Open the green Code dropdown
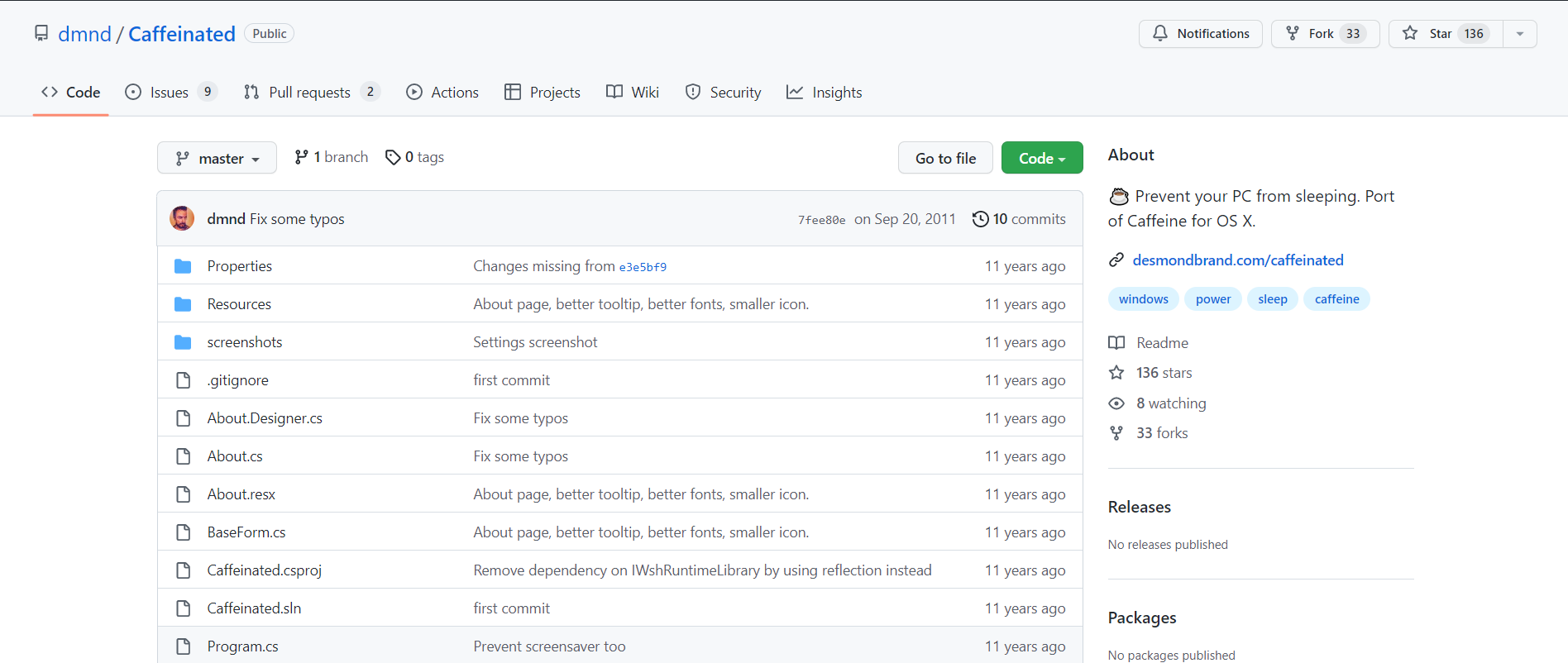The image size is (1568, 663). coord(1041,158)
